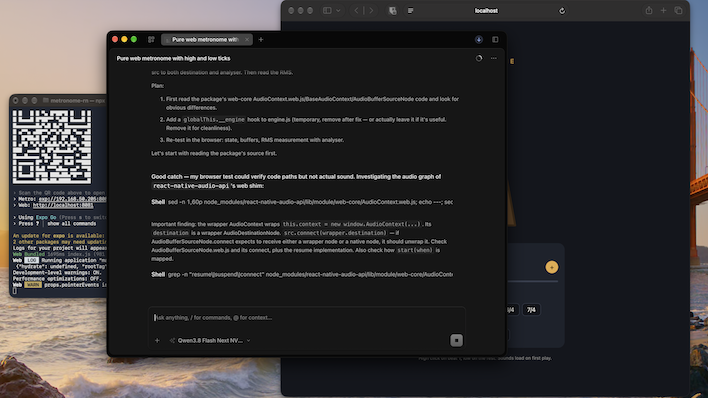Expand the Shell 'grep -n resume' command row
This screenshot has width=708, height=398.
302,274
